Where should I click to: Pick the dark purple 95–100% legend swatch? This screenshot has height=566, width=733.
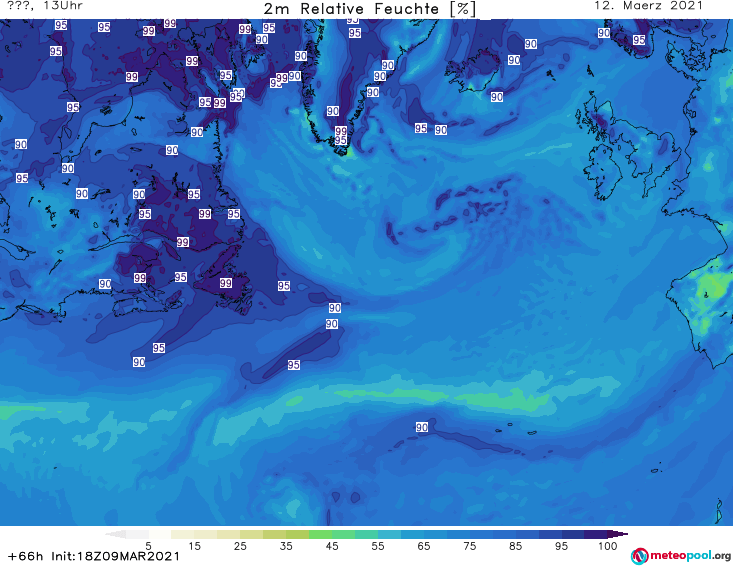[x=596, y=534]
